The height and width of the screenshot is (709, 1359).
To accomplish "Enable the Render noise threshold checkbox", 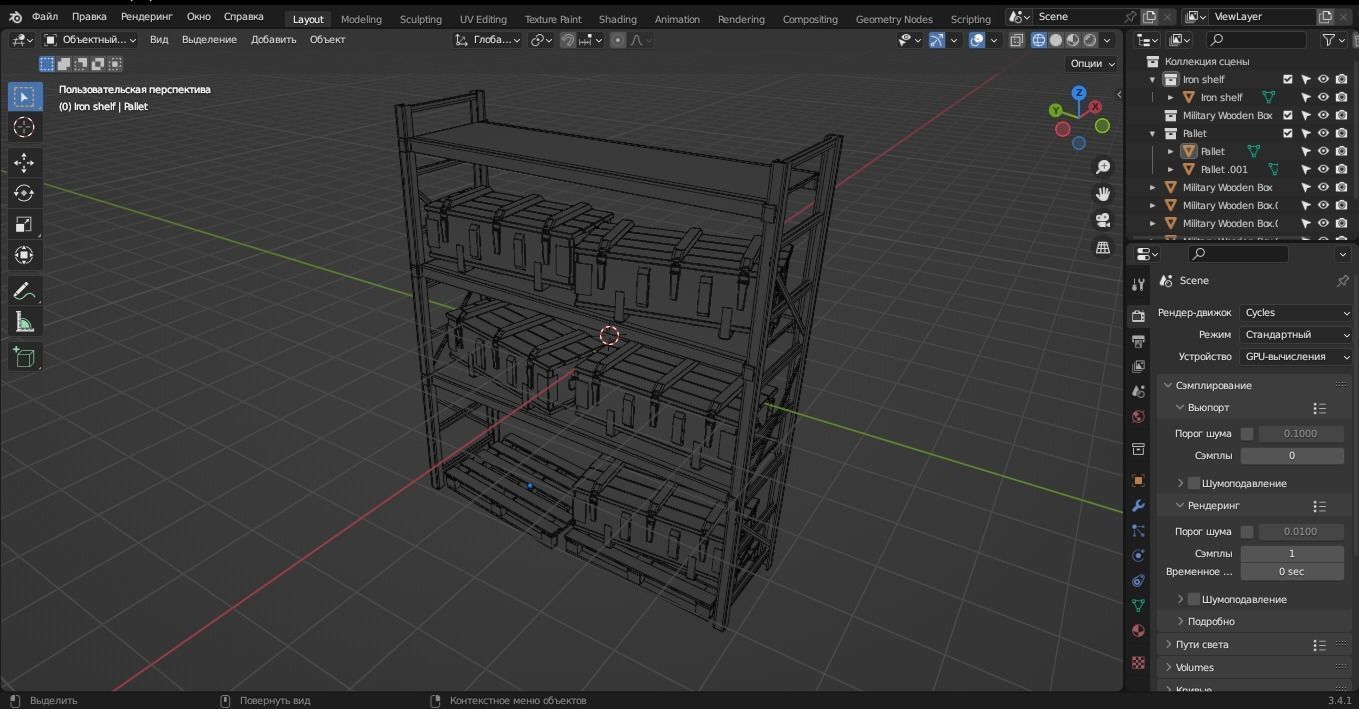I will [x=1247, y=531].
